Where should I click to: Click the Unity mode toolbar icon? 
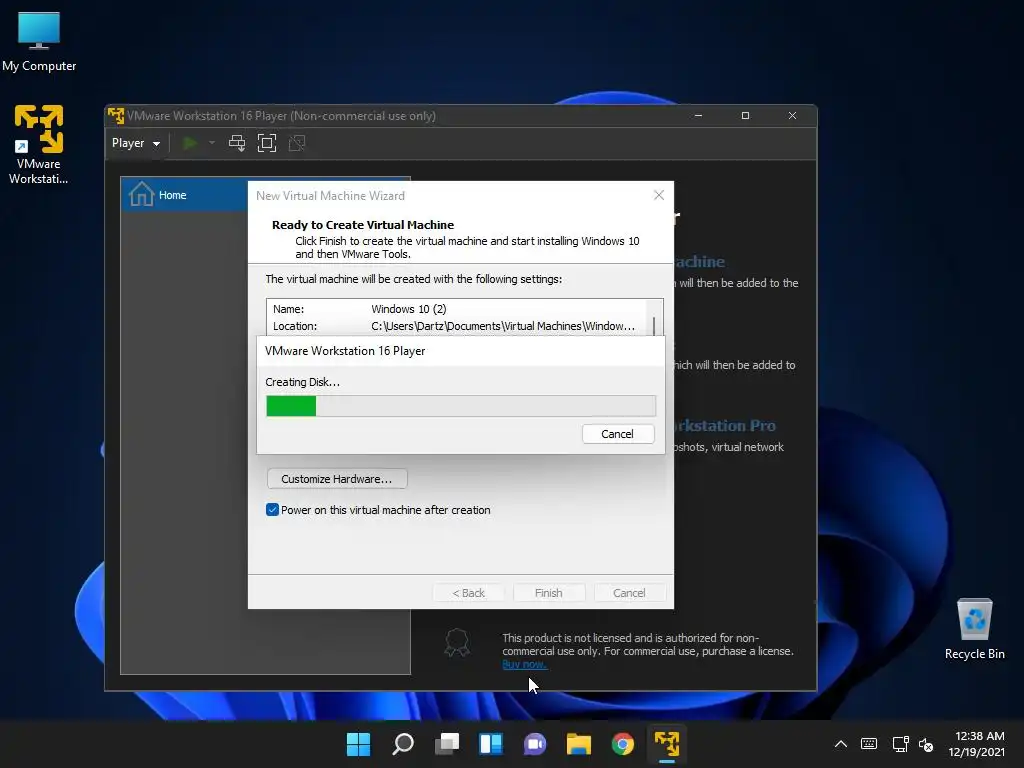click(x=297, y=143)
